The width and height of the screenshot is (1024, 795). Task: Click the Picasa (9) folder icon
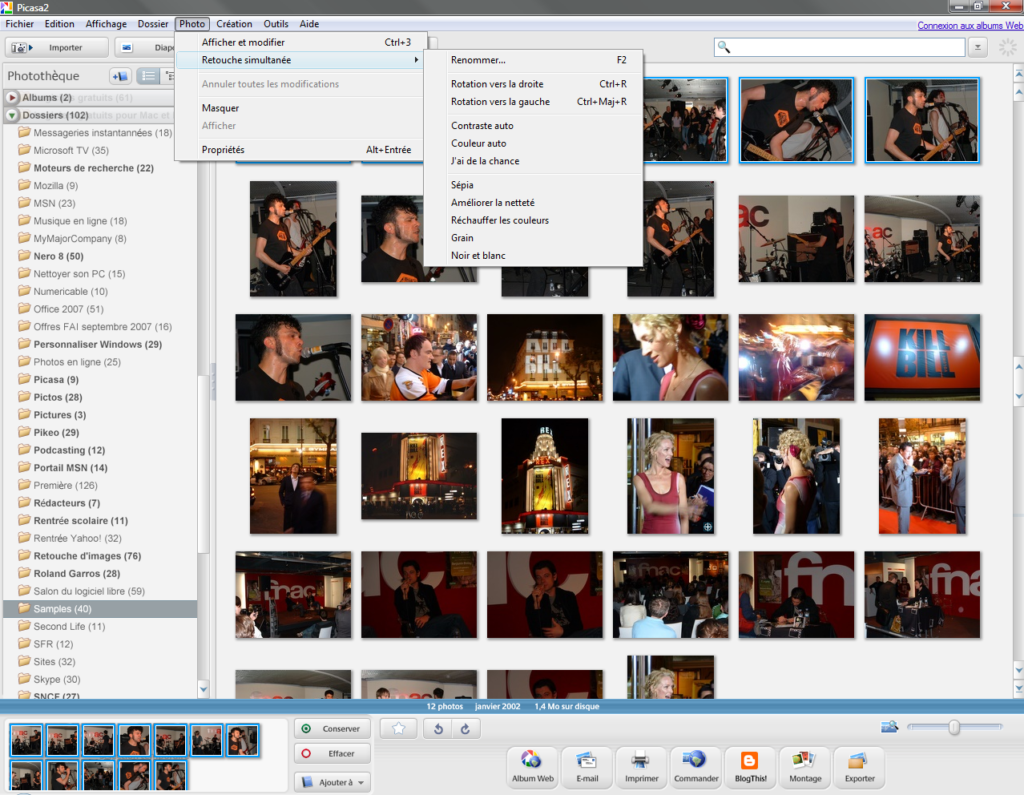(x=25, y=379)
